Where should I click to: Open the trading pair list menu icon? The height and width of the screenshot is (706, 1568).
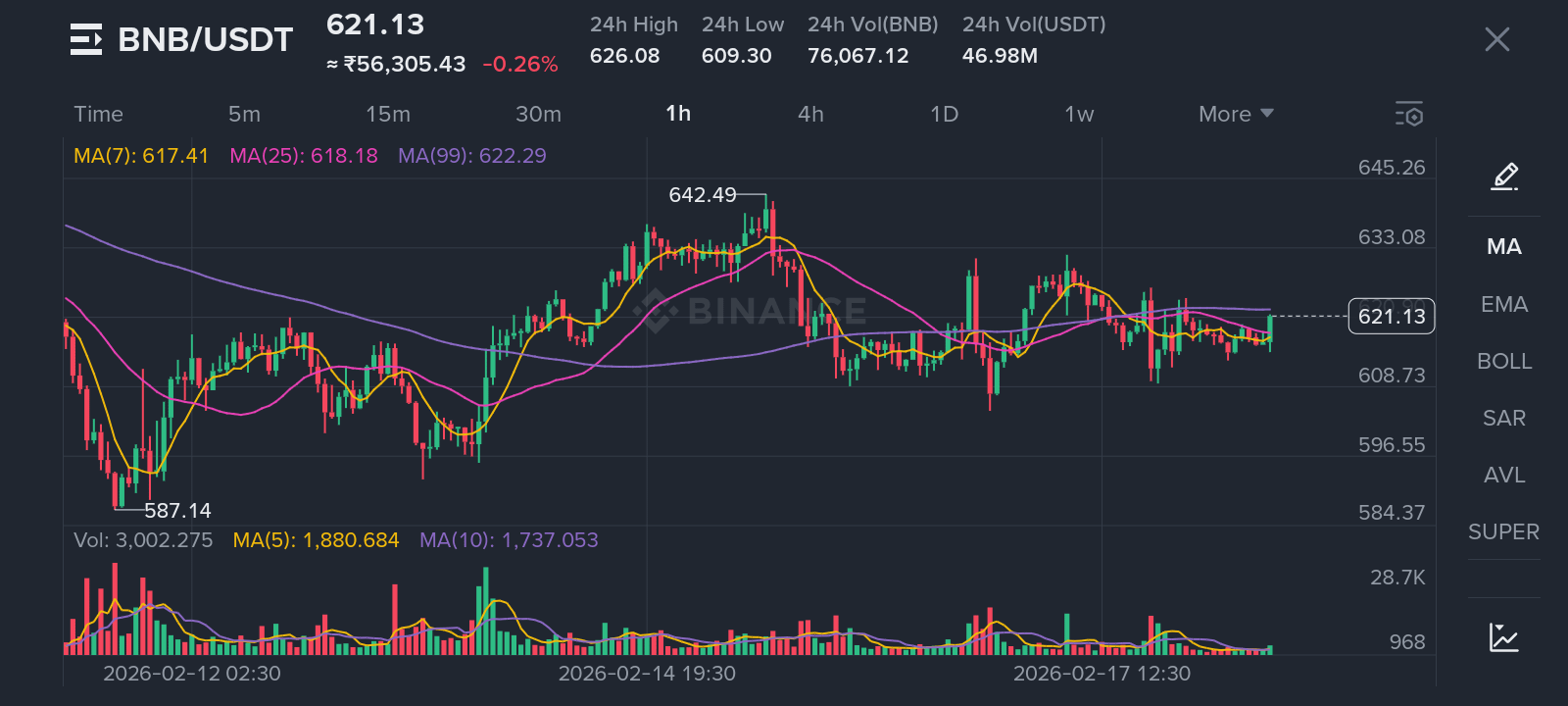(86, 39)
